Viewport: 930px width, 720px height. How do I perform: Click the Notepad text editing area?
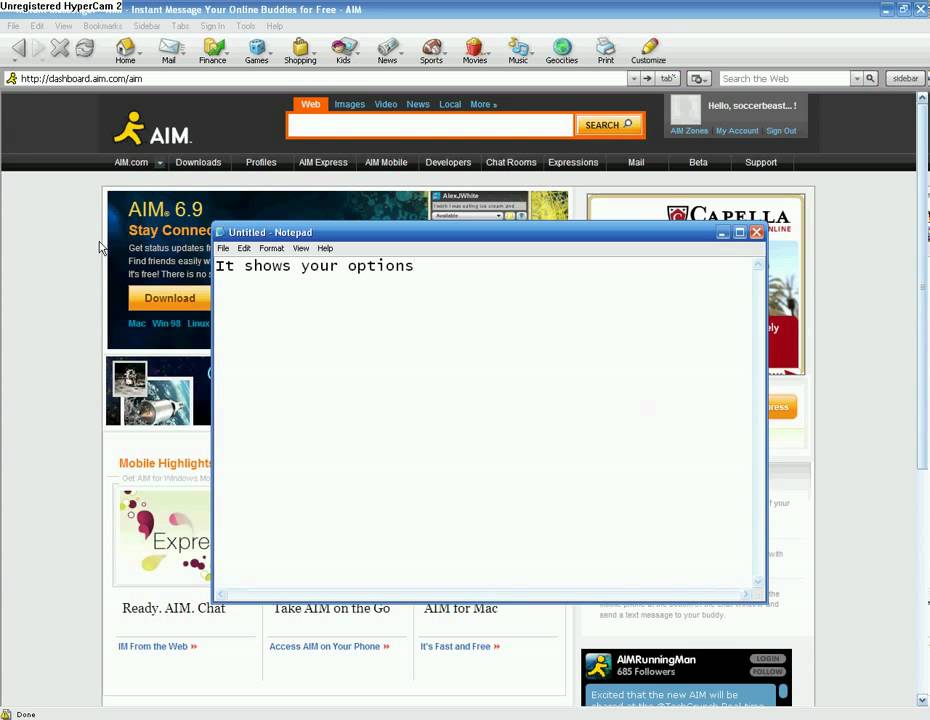coord(483,422)
